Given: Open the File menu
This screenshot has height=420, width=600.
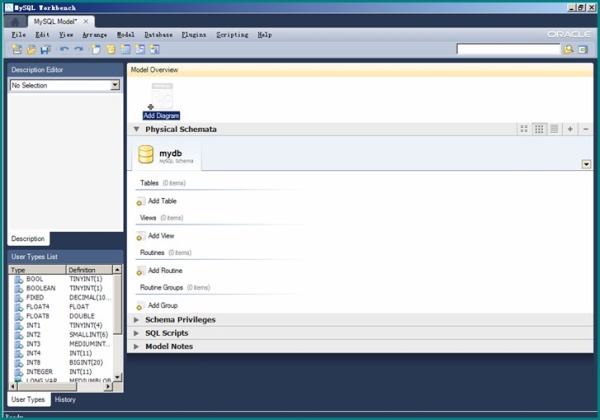Looking at the screenshot, I should (x=18, y=35).
